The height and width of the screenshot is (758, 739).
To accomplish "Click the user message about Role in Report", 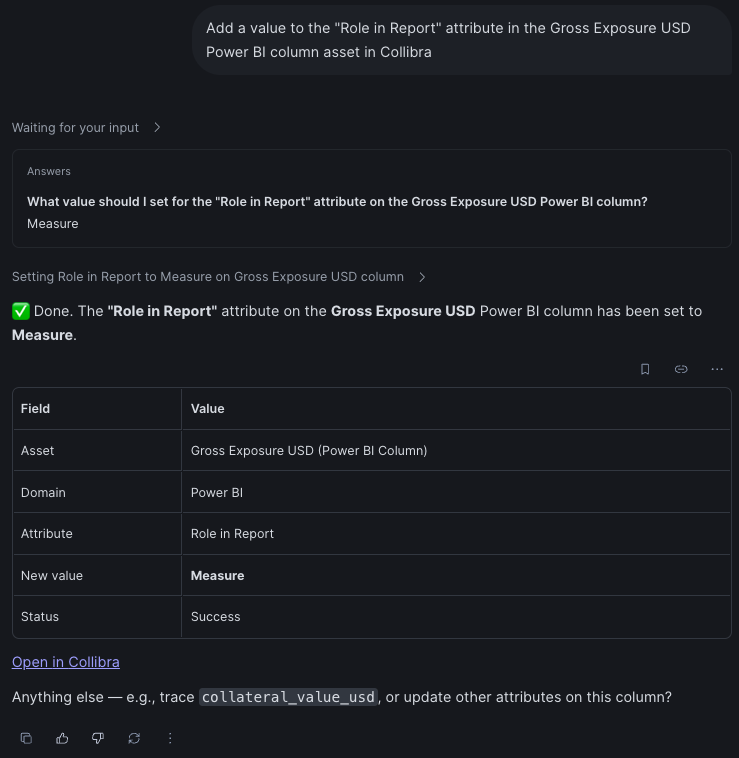I will point(462,40).
